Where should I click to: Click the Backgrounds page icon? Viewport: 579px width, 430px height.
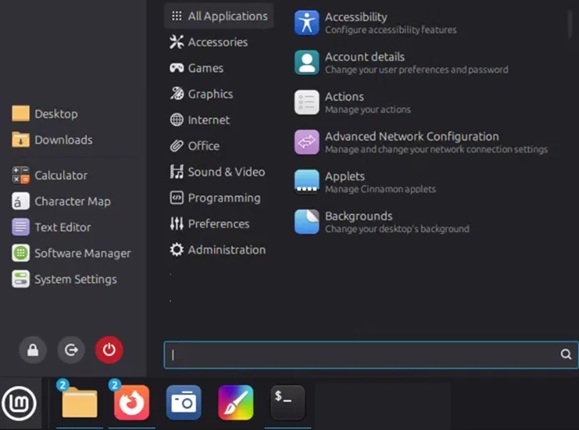click(306, 222)
